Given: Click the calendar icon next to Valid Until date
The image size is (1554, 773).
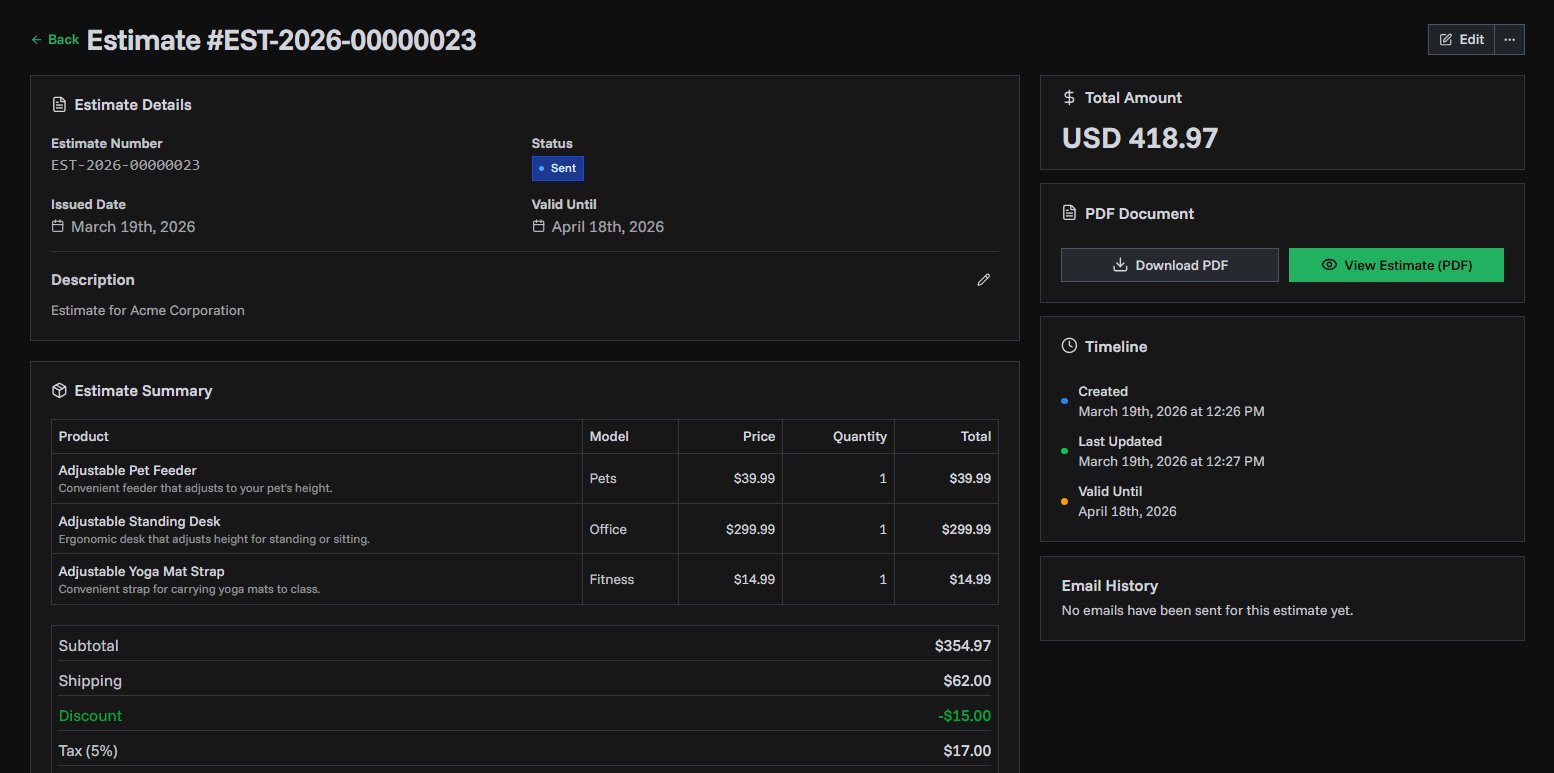Looking at the screenshot, I should click(x=538, y=227).
